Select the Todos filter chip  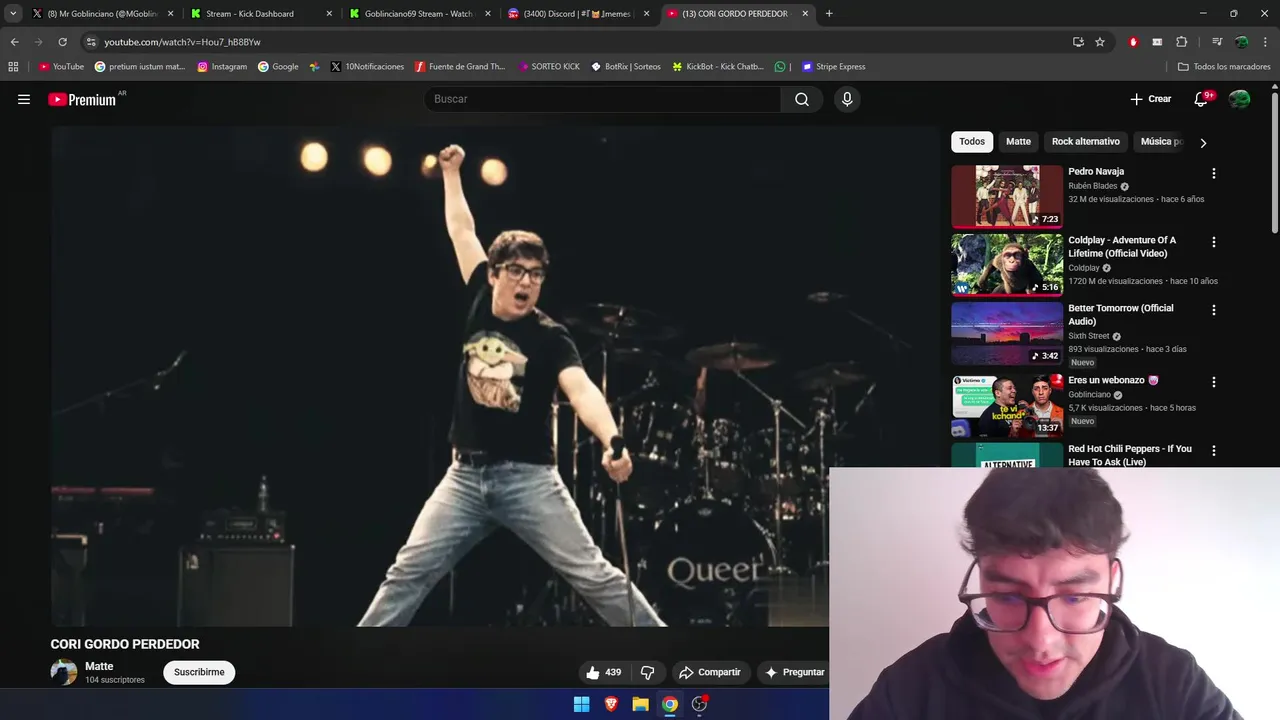[x=972, y=142]
